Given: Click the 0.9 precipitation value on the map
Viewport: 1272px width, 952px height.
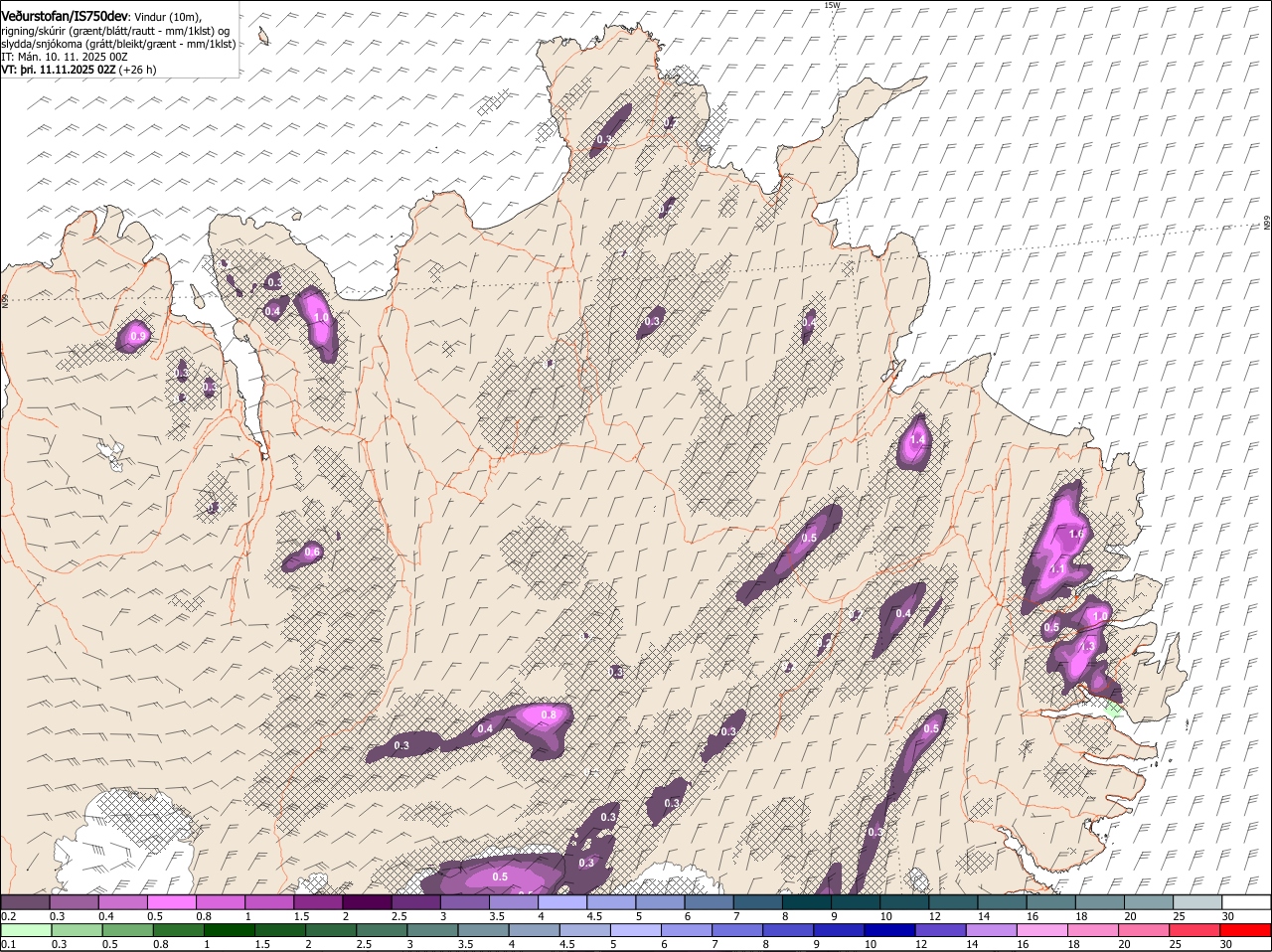Looking at the screenshot, I should (x=138, y=337).
